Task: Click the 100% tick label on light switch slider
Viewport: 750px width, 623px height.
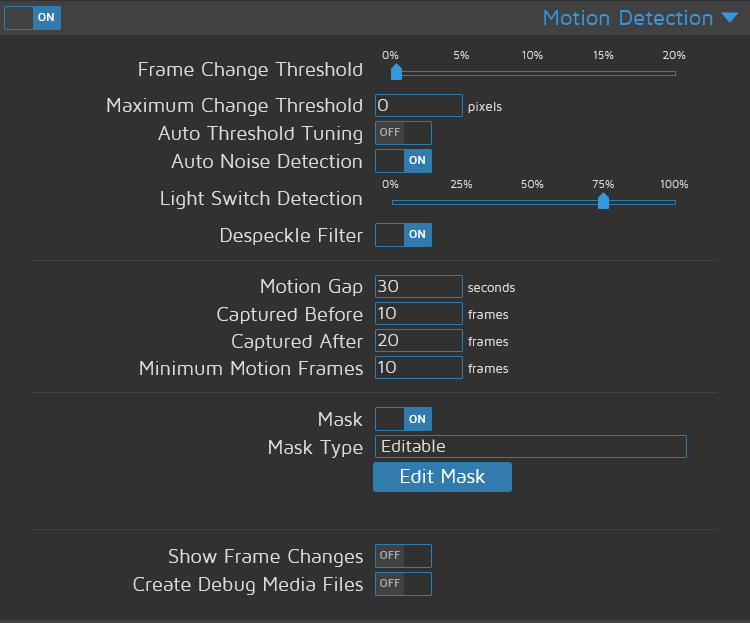Action: 674,184
